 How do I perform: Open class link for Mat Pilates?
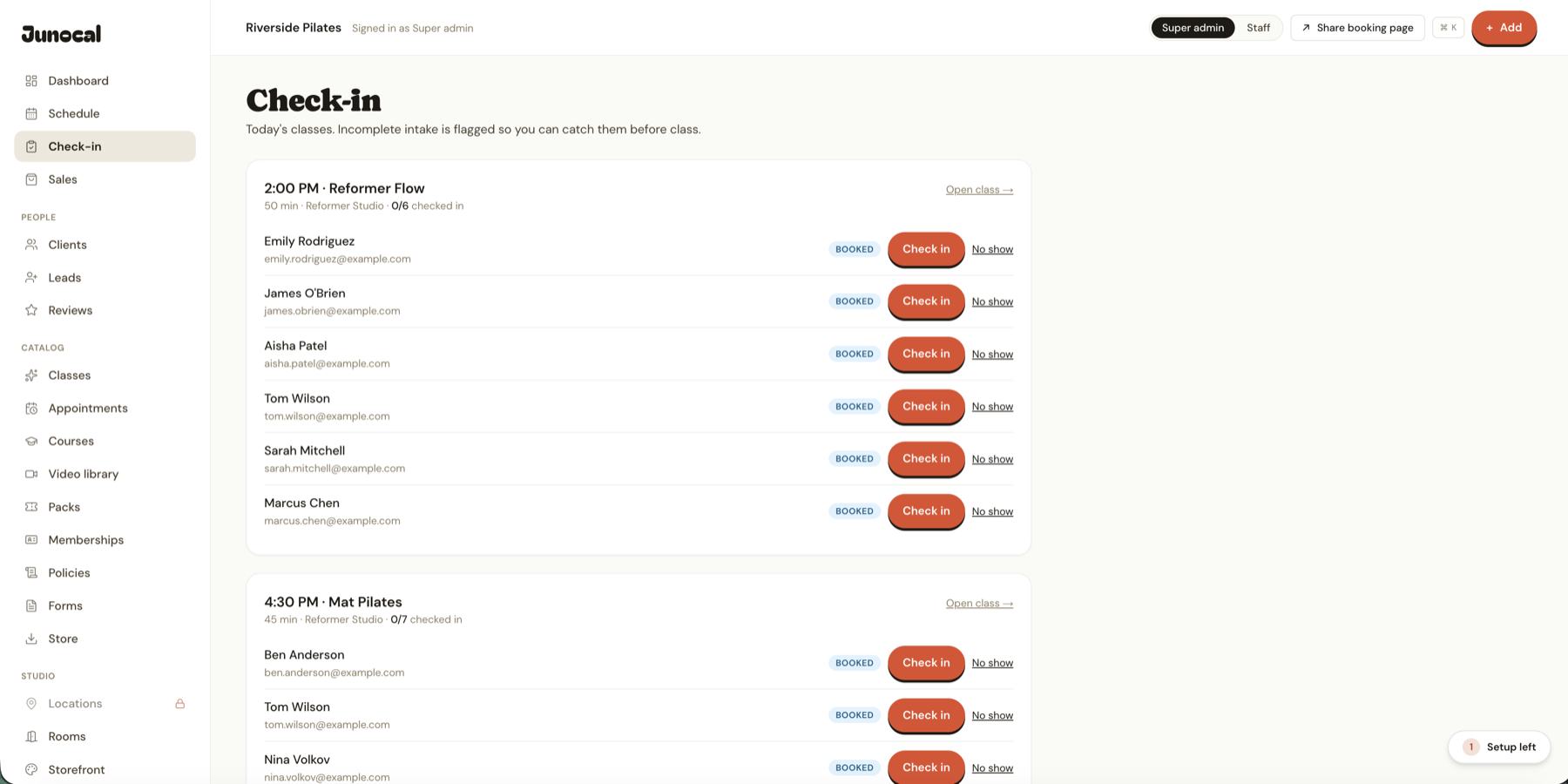coord(979,604)
